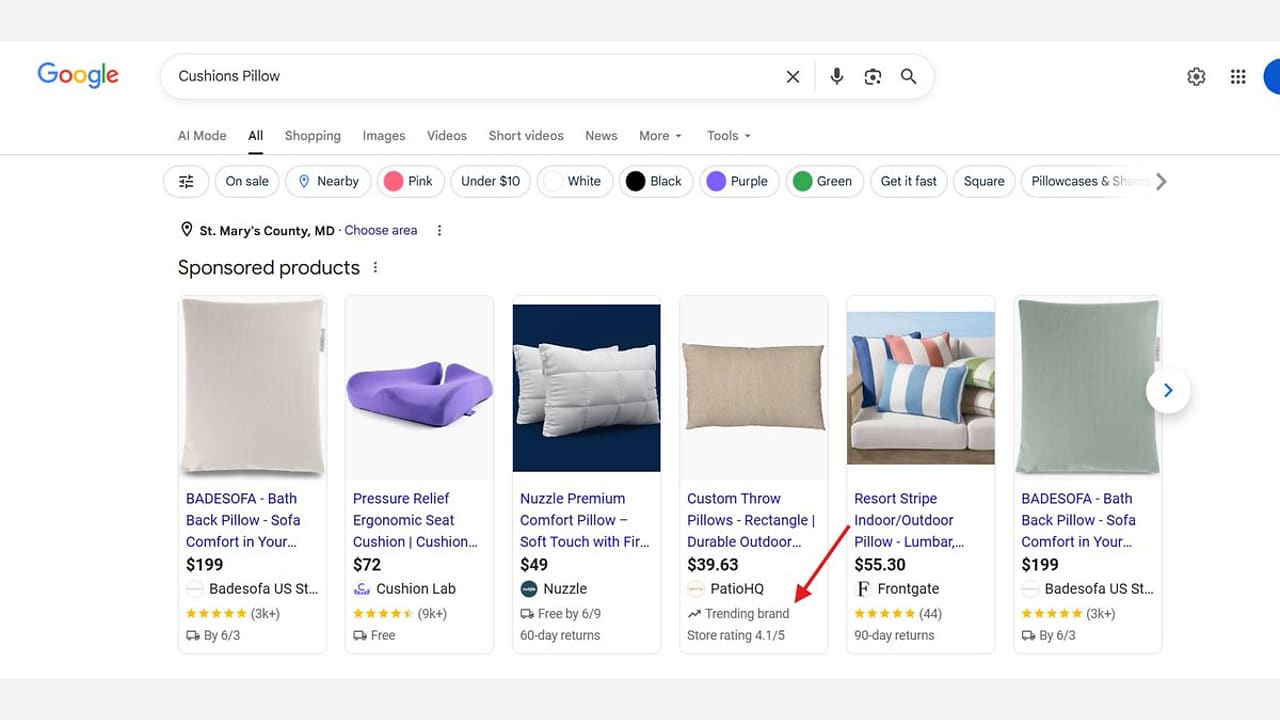Click the Free by 6/9 delivery text
1280x720 pixels.
[569, 614]
